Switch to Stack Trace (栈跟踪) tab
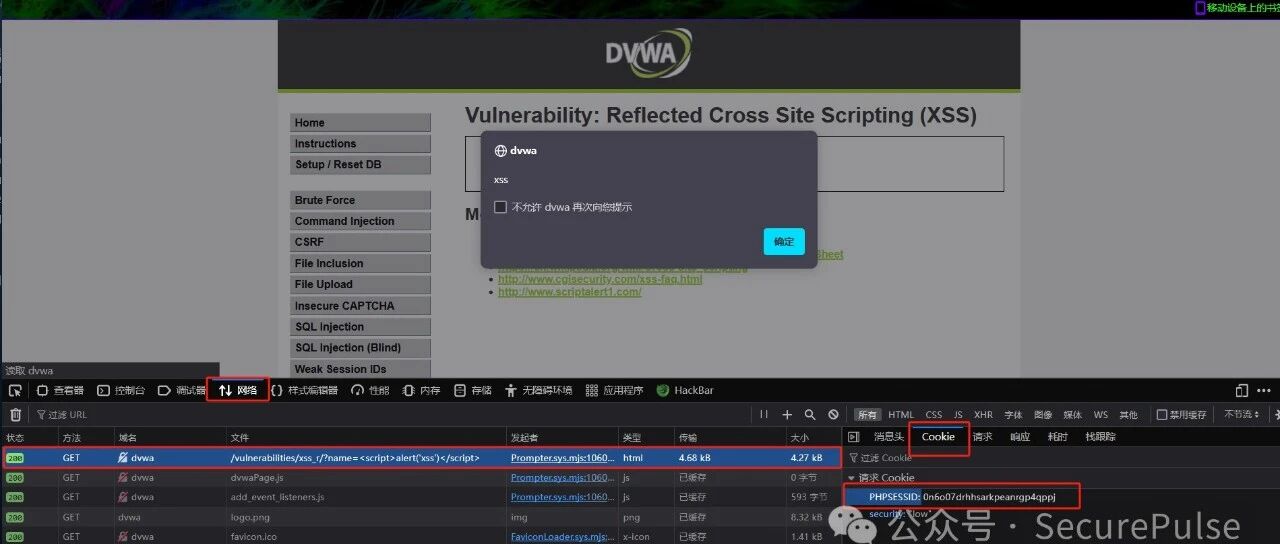This screenshot has height=544, width=1280. 1100,437
